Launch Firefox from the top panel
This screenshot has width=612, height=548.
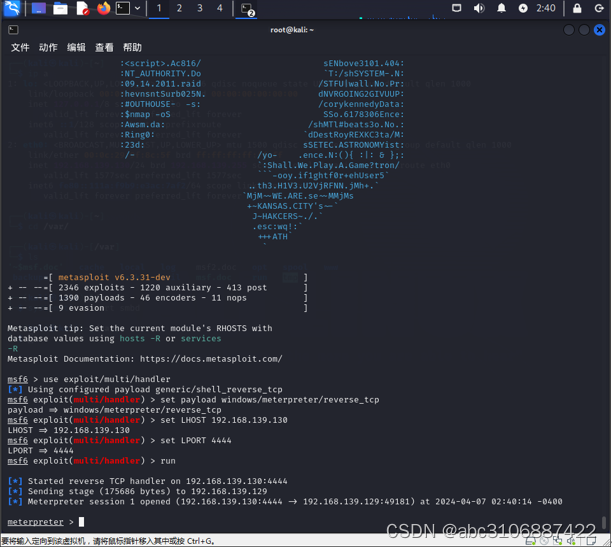(103, 8)
